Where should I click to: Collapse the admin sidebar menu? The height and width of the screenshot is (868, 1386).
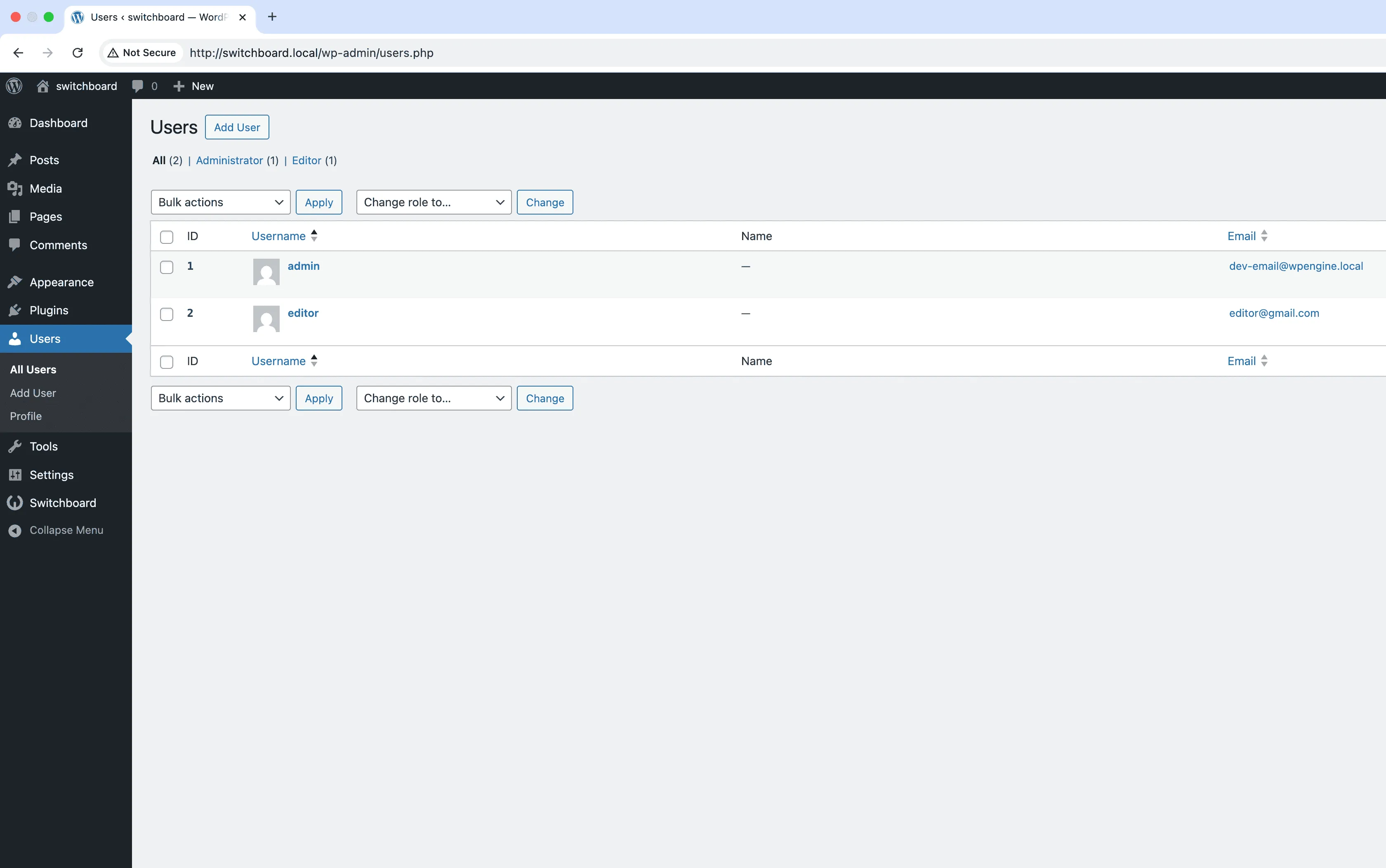66,530
